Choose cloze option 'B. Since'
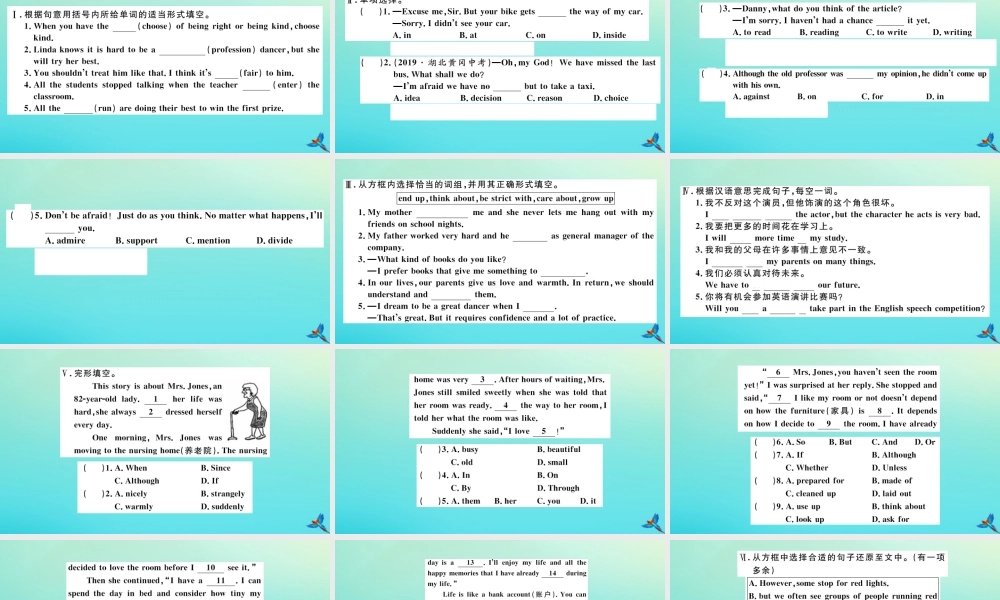The image size is (1000, 600). (216, 468)
